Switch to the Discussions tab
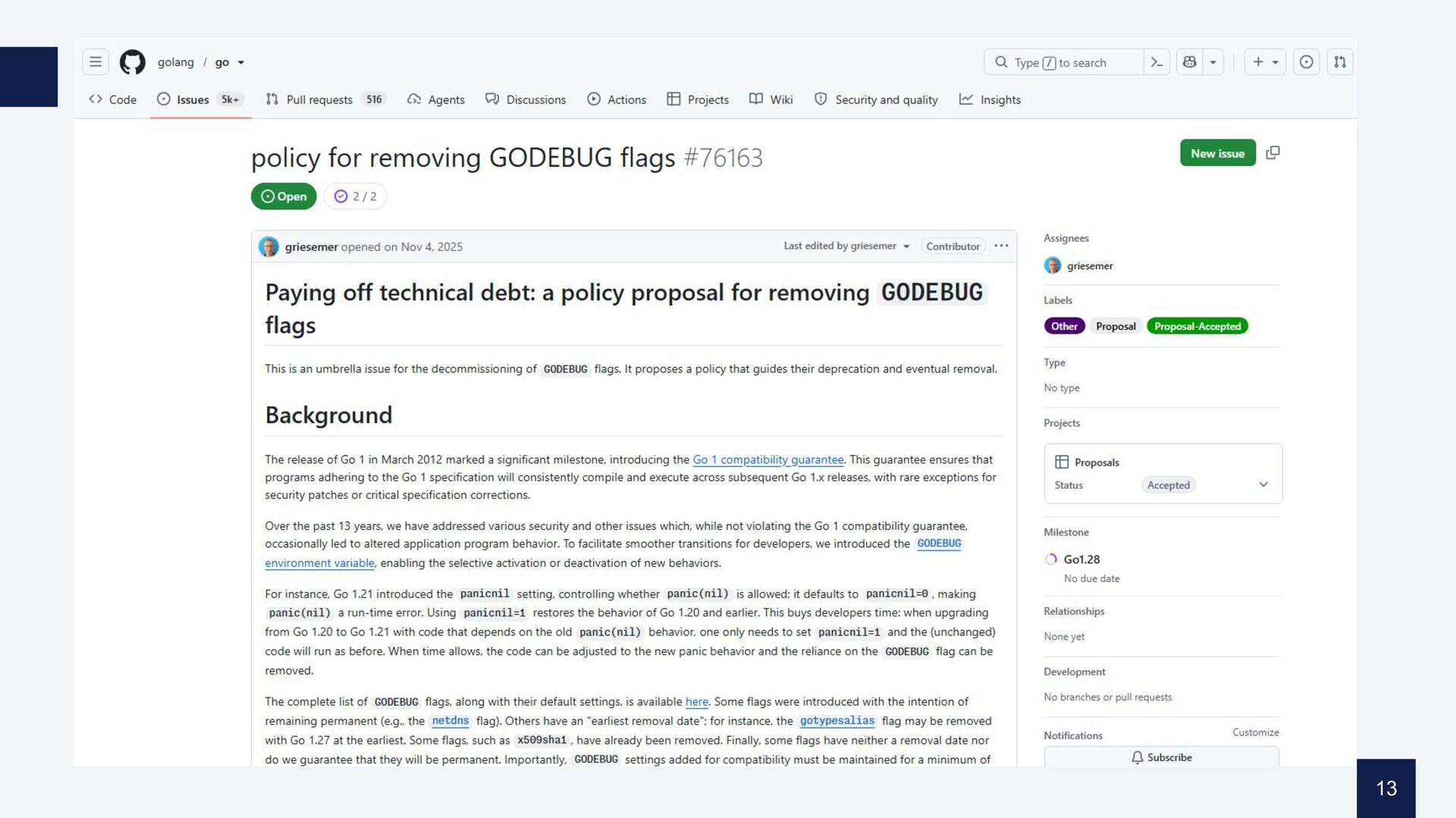The image size is (1456, 818). pos(526,99)
